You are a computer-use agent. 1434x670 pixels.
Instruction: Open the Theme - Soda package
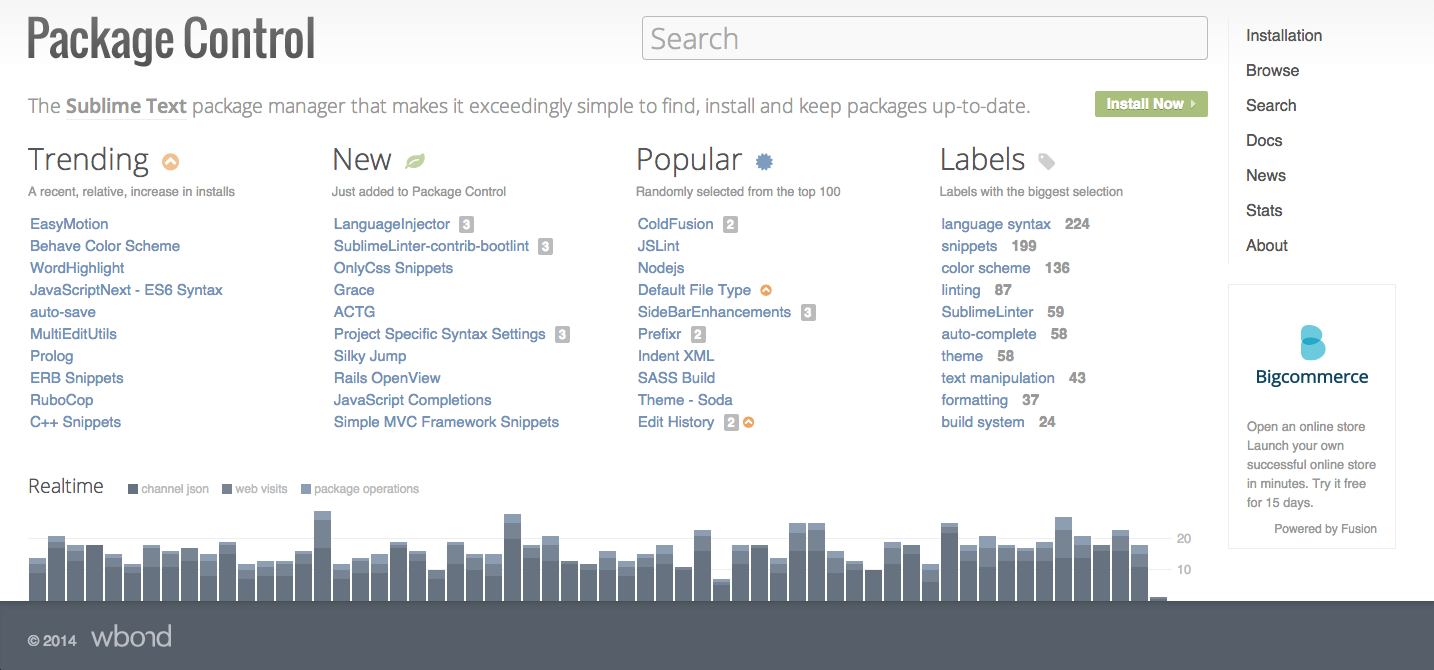[685, 400]
